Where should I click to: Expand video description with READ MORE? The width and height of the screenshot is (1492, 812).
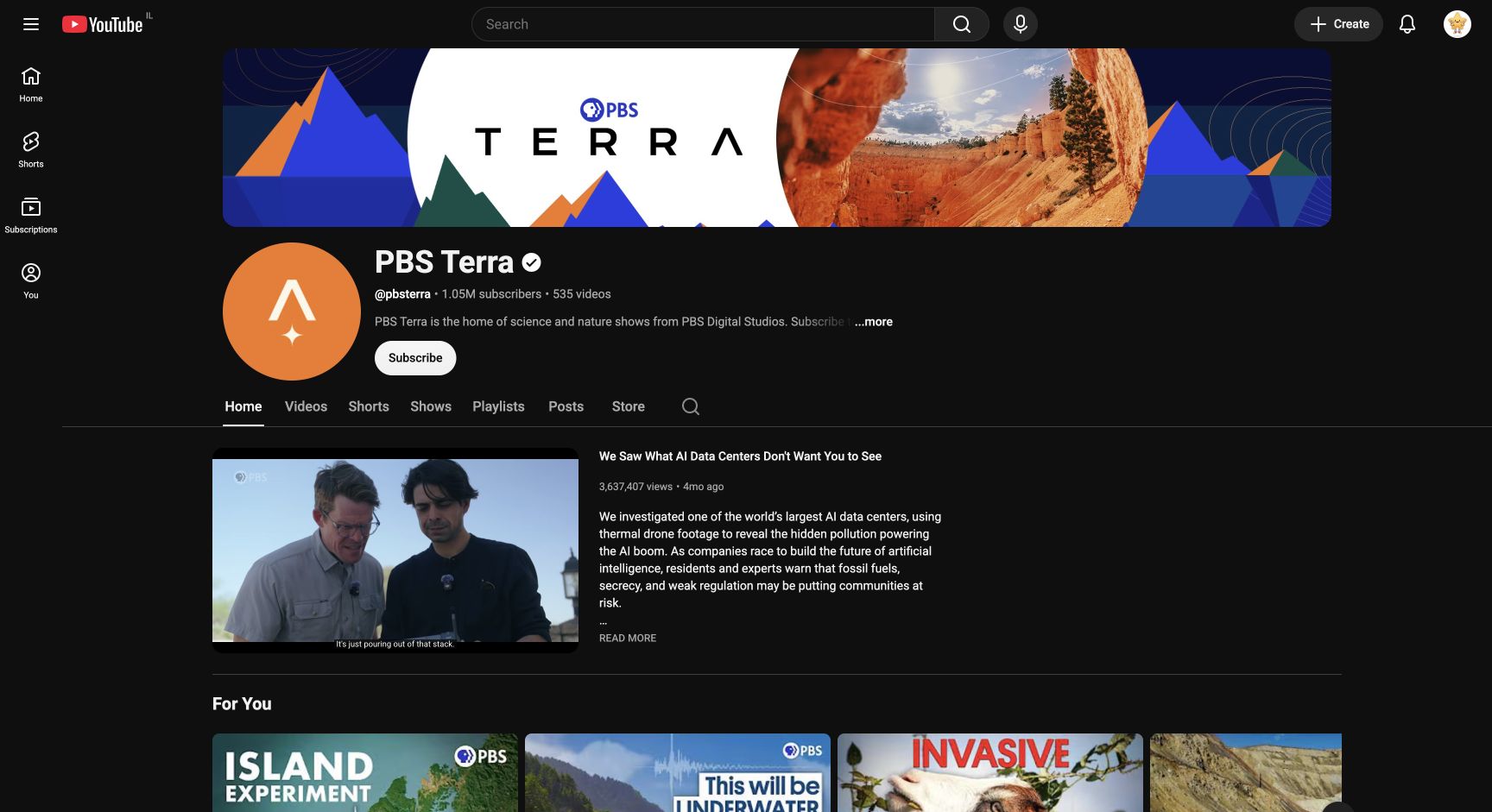coord(628,638)
